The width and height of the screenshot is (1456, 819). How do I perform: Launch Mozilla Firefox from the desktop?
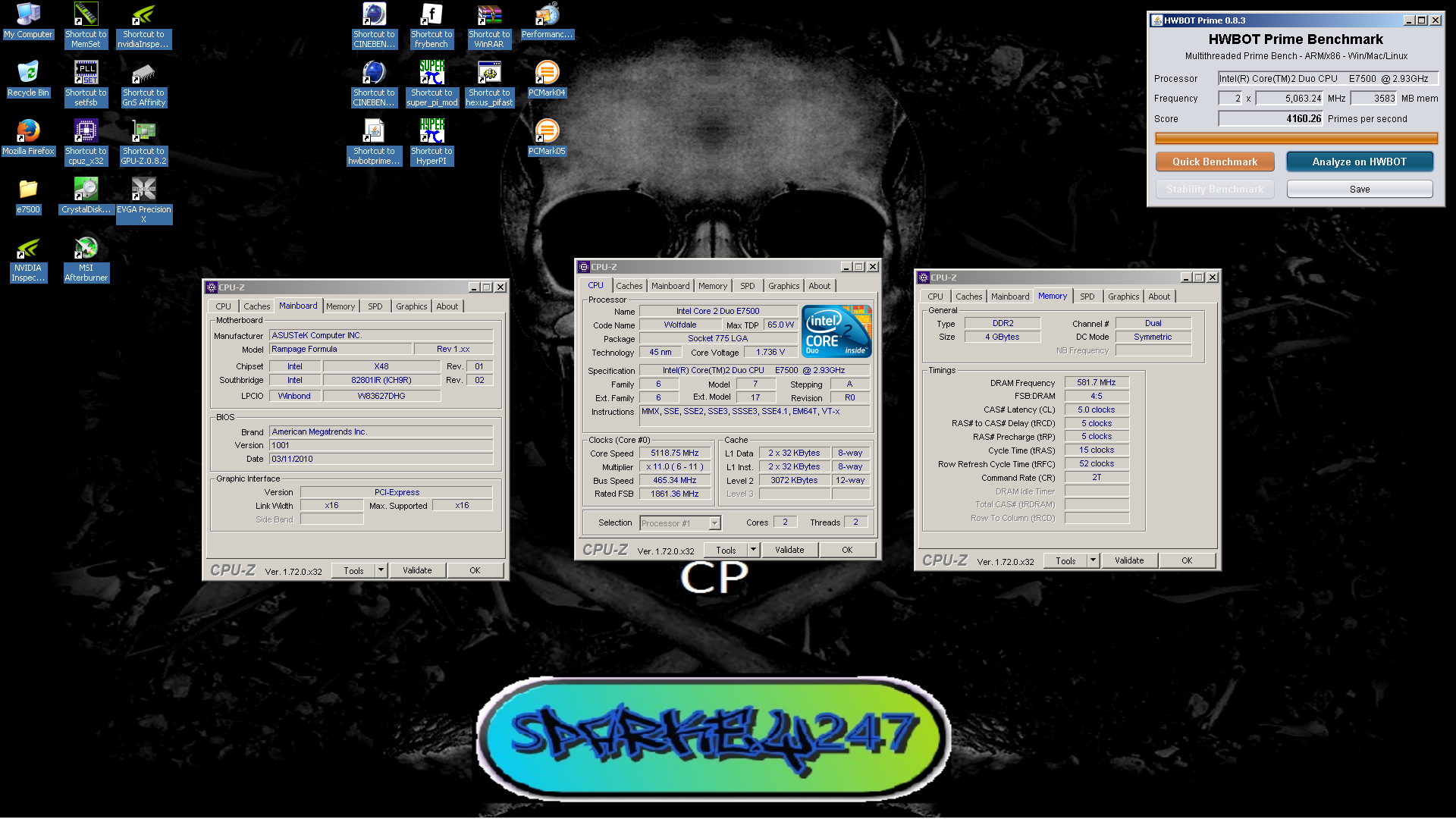[28, 138]
